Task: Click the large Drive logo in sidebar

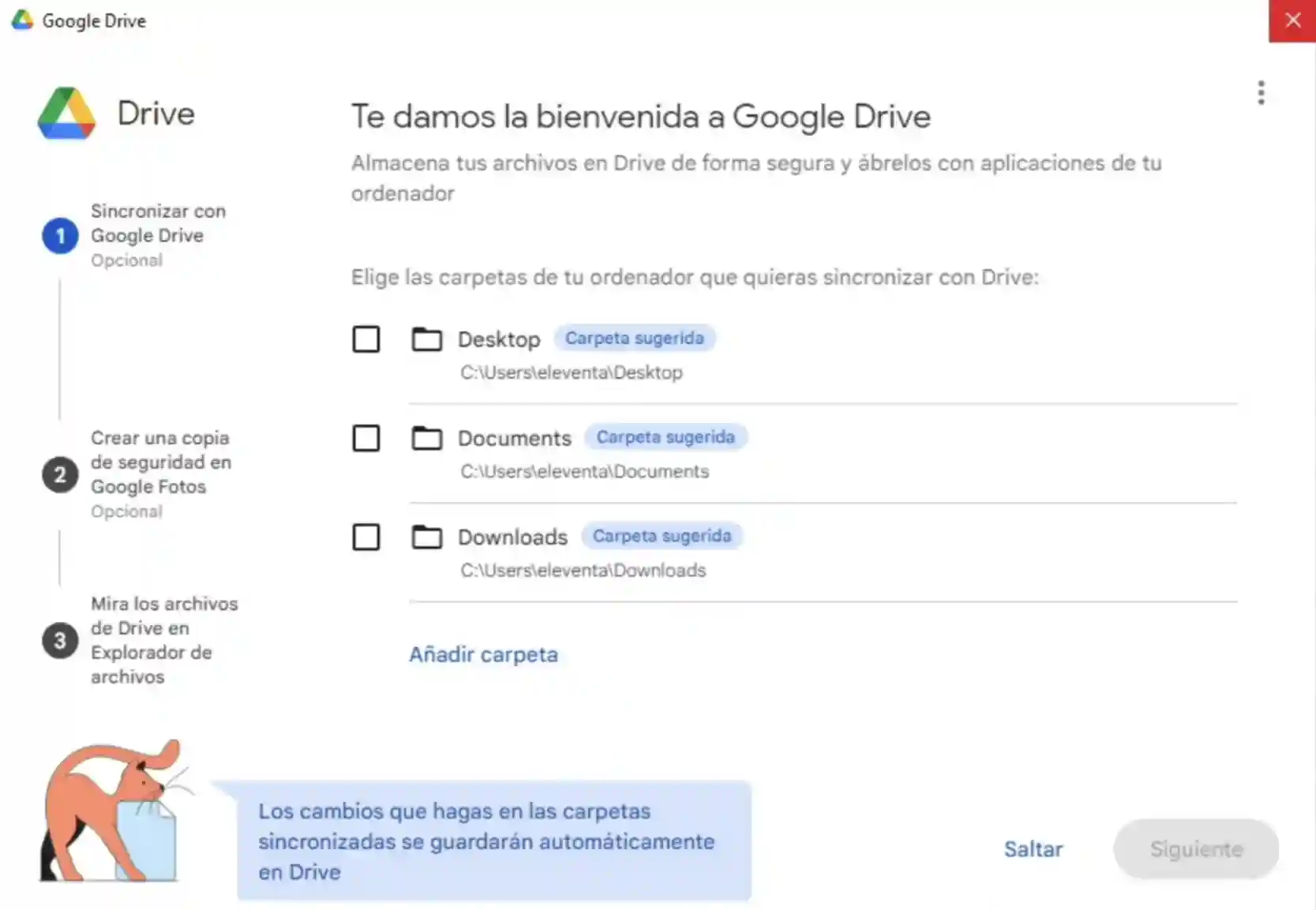Action: 67,113
